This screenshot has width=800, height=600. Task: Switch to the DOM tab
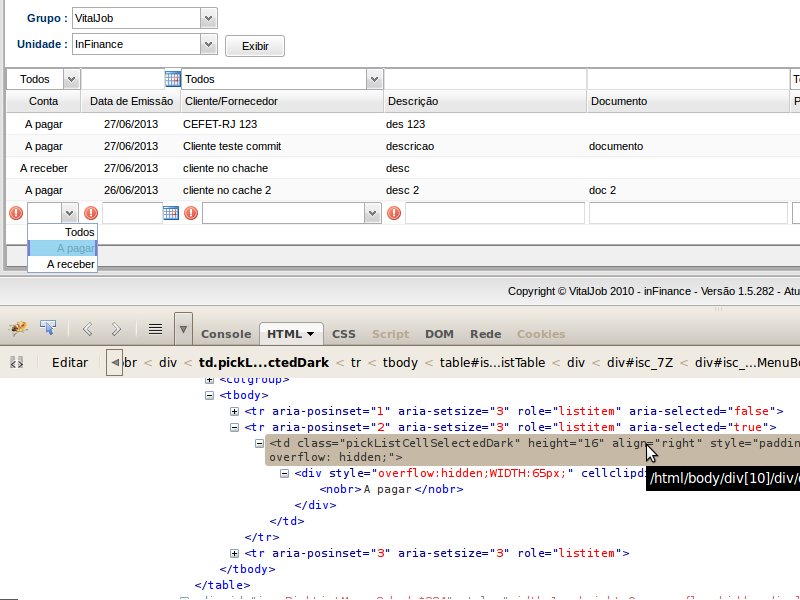(439, 334)
